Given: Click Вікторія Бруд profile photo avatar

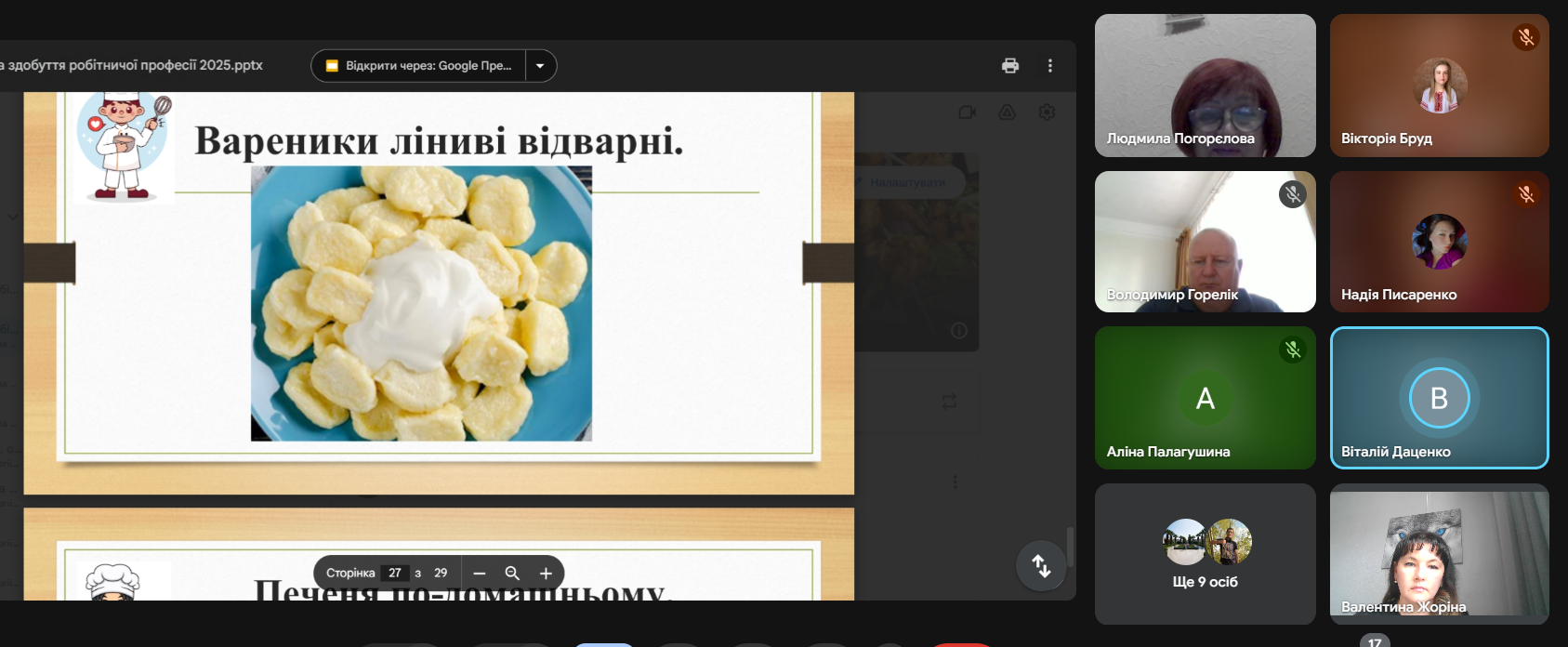Looking at the screenshot, I should click(x=1440, y=86).
